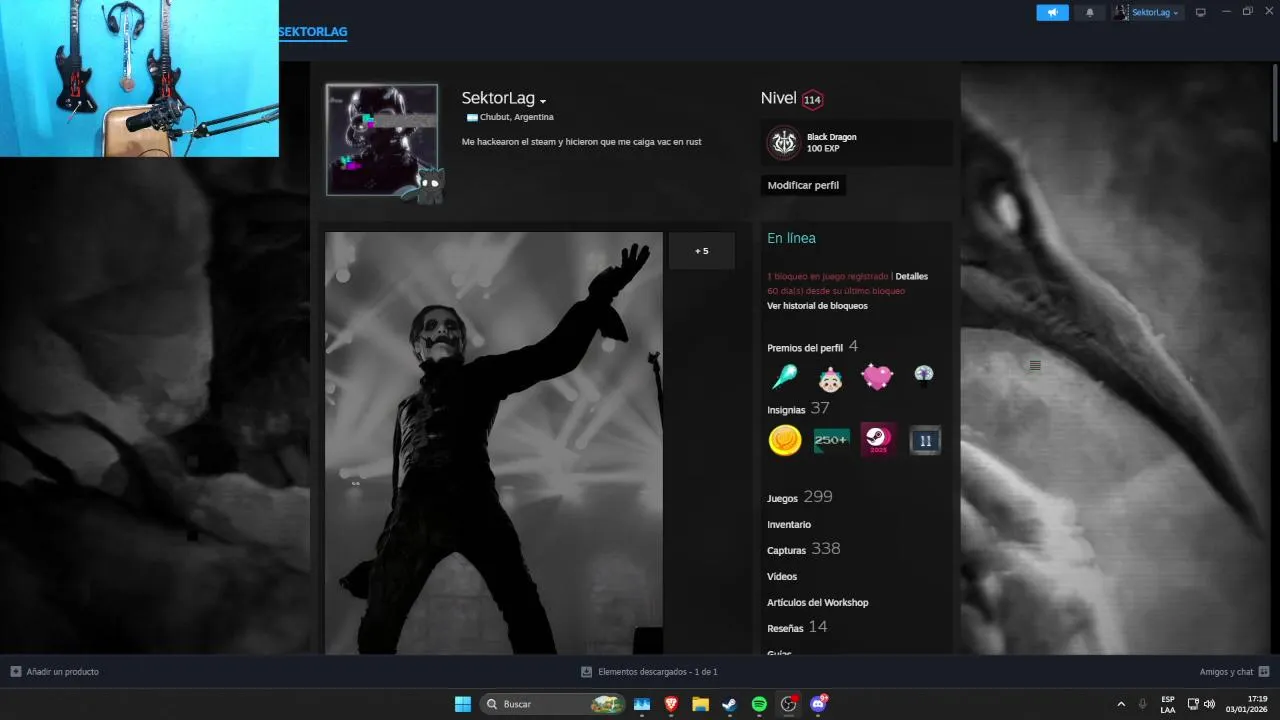Open the Inventario link

(x=789, y=525)
